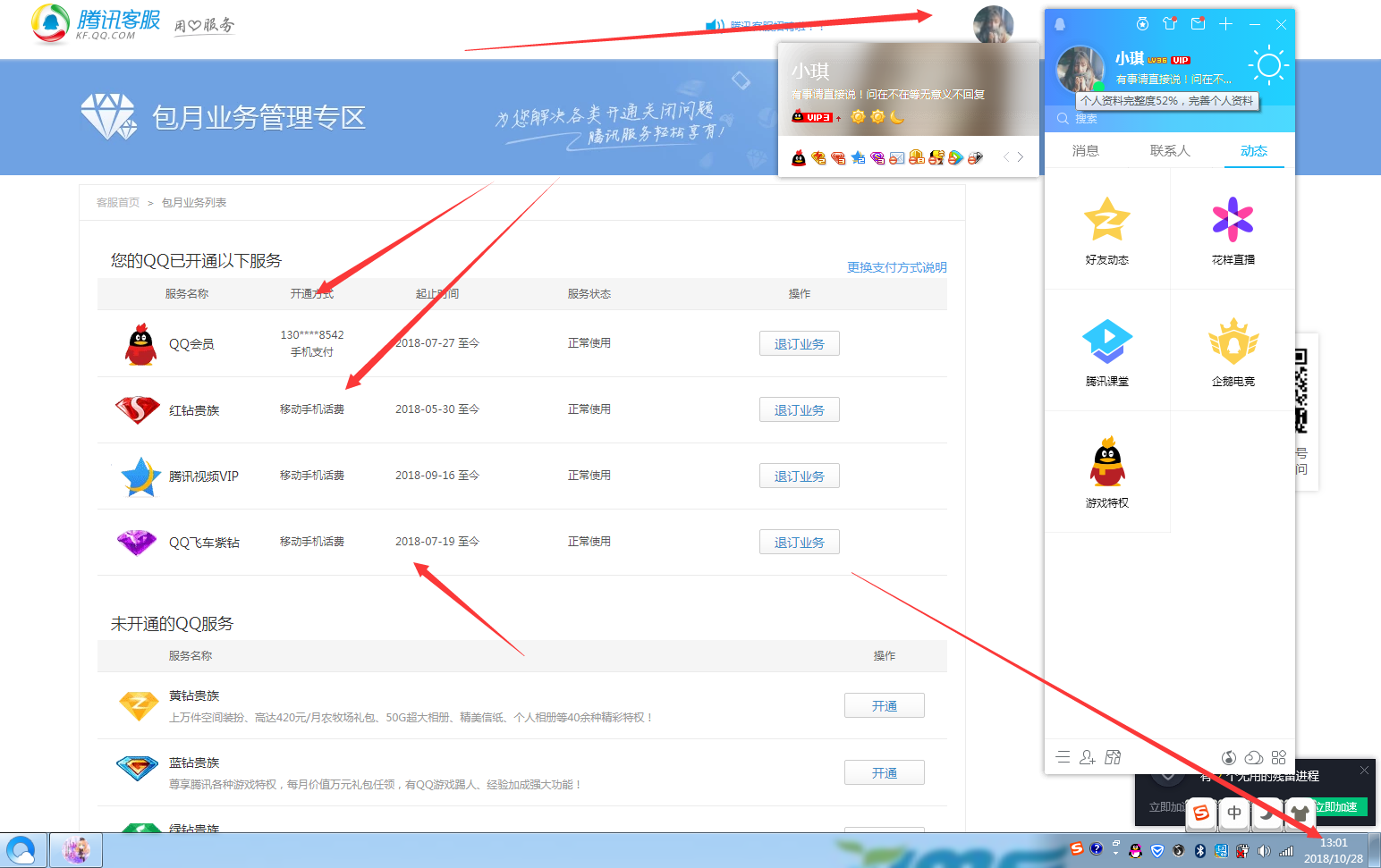Click Sogou skin shirt key on input bar

pos(1299,813)
